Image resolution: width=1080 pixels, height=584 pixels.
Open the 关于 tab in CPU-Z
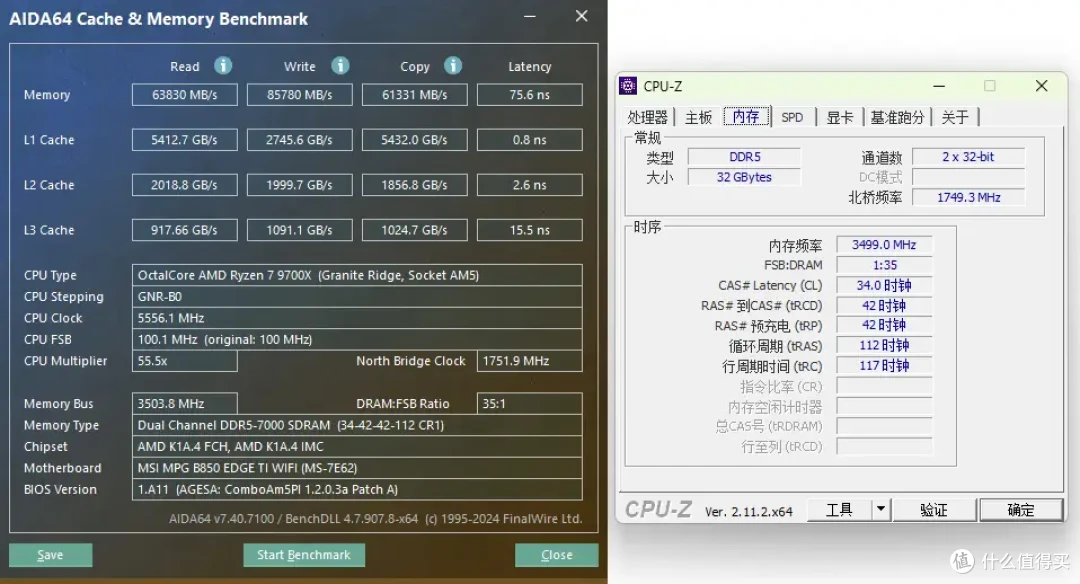pos(955,117)
